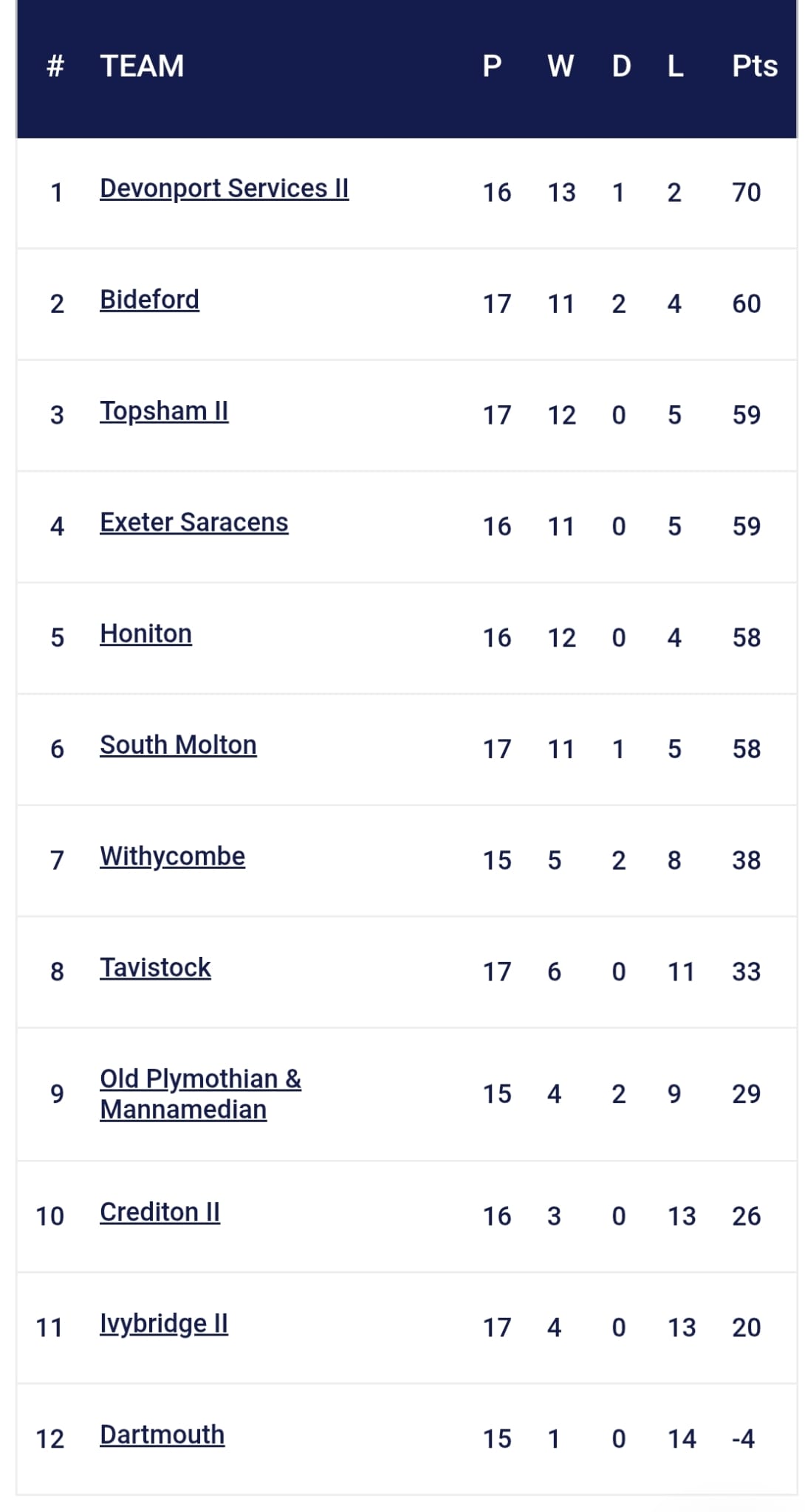This screenshot has height=1512, width=805.
Task: Click the W (wins) column header
Action: click(x=561, y=66)
